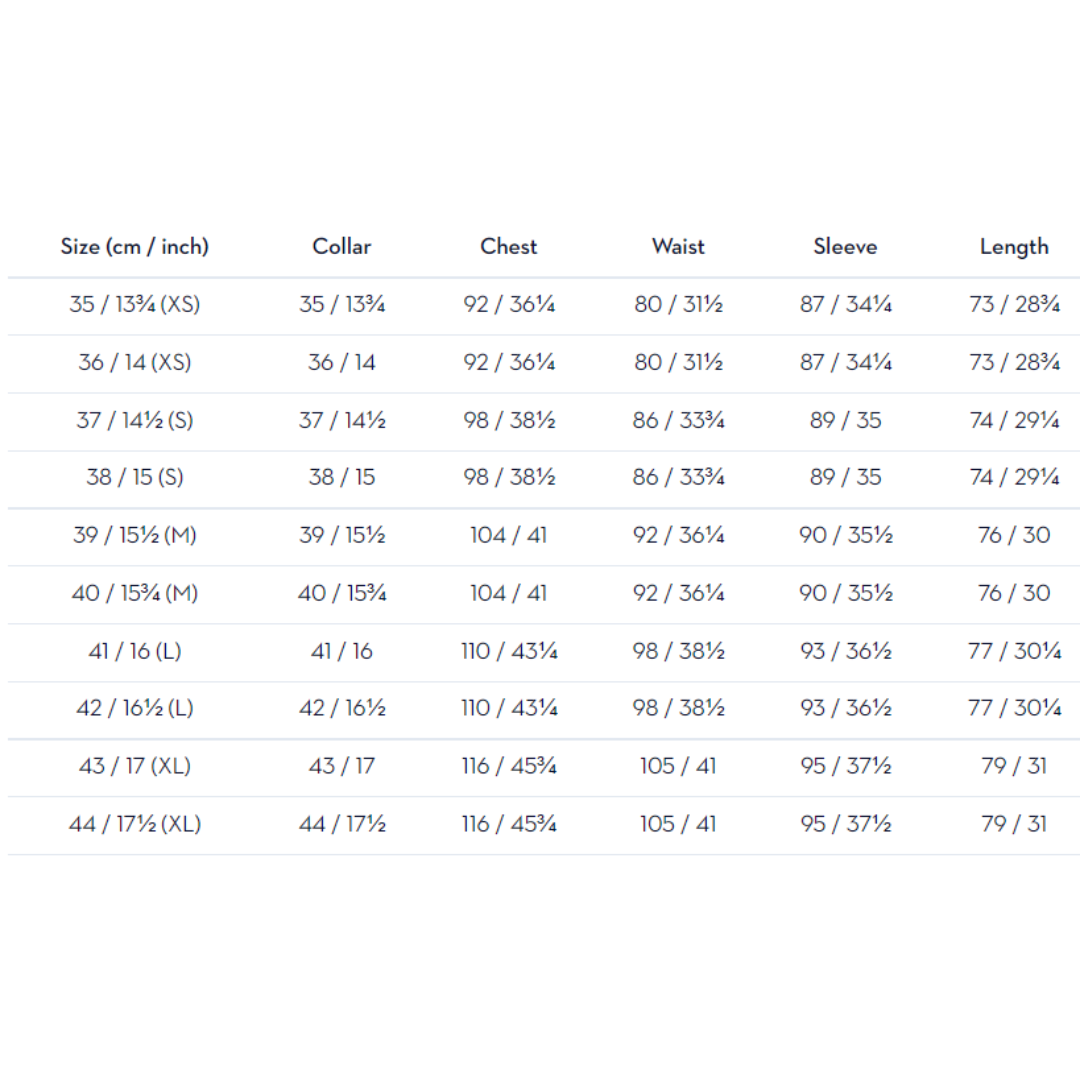Click the 39 / 15½ (M) size label
The height and width of the screenshot is (1080, 1080).
pyautogui.click(x=135, y=535)
